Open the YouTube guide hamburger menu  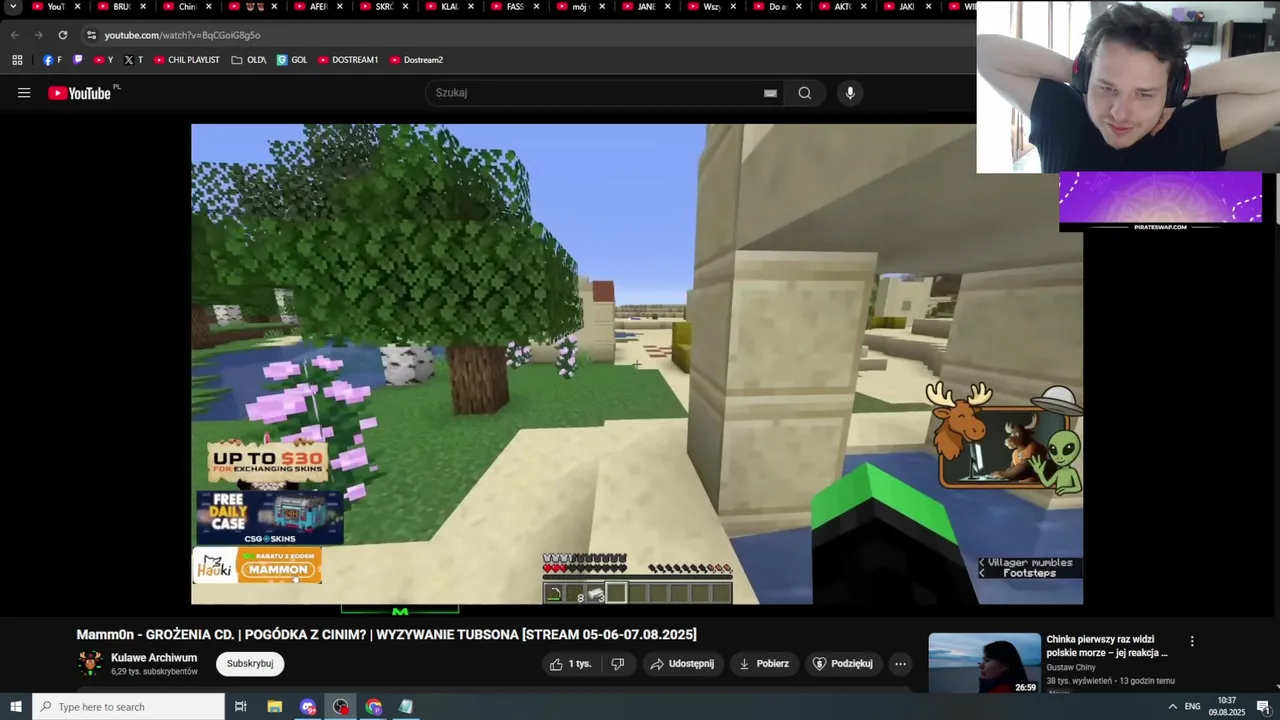(x=24, y=93)
